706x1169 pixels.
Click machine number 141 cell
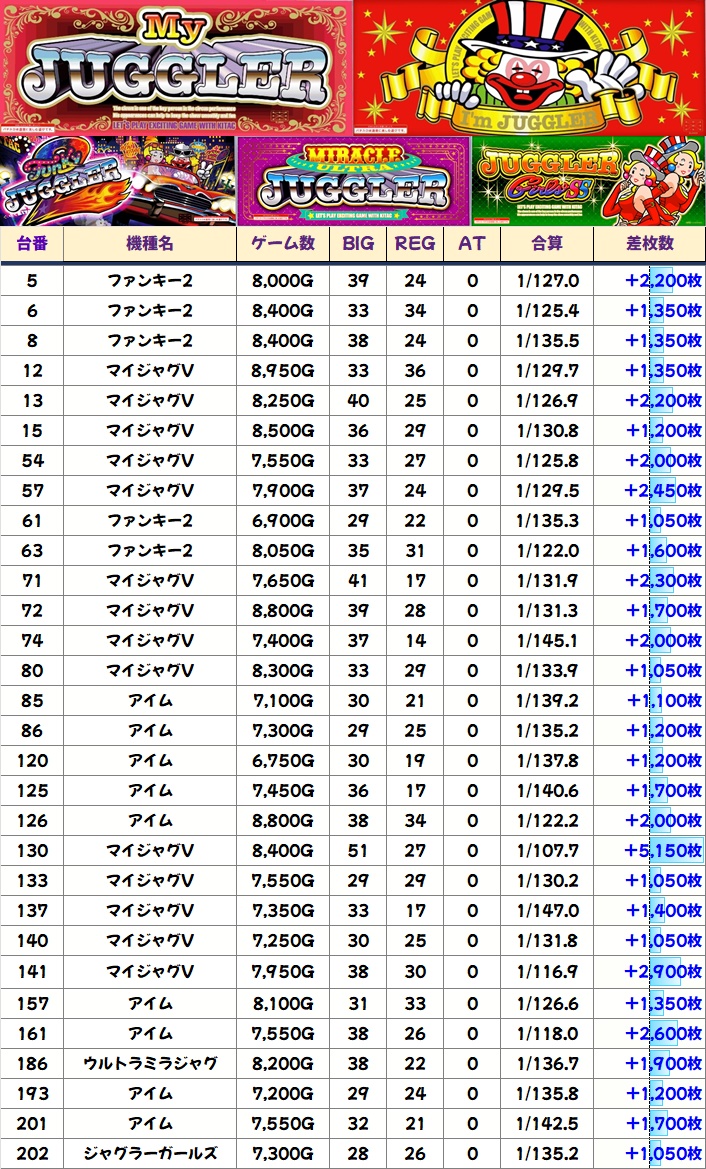coord(32,972)
